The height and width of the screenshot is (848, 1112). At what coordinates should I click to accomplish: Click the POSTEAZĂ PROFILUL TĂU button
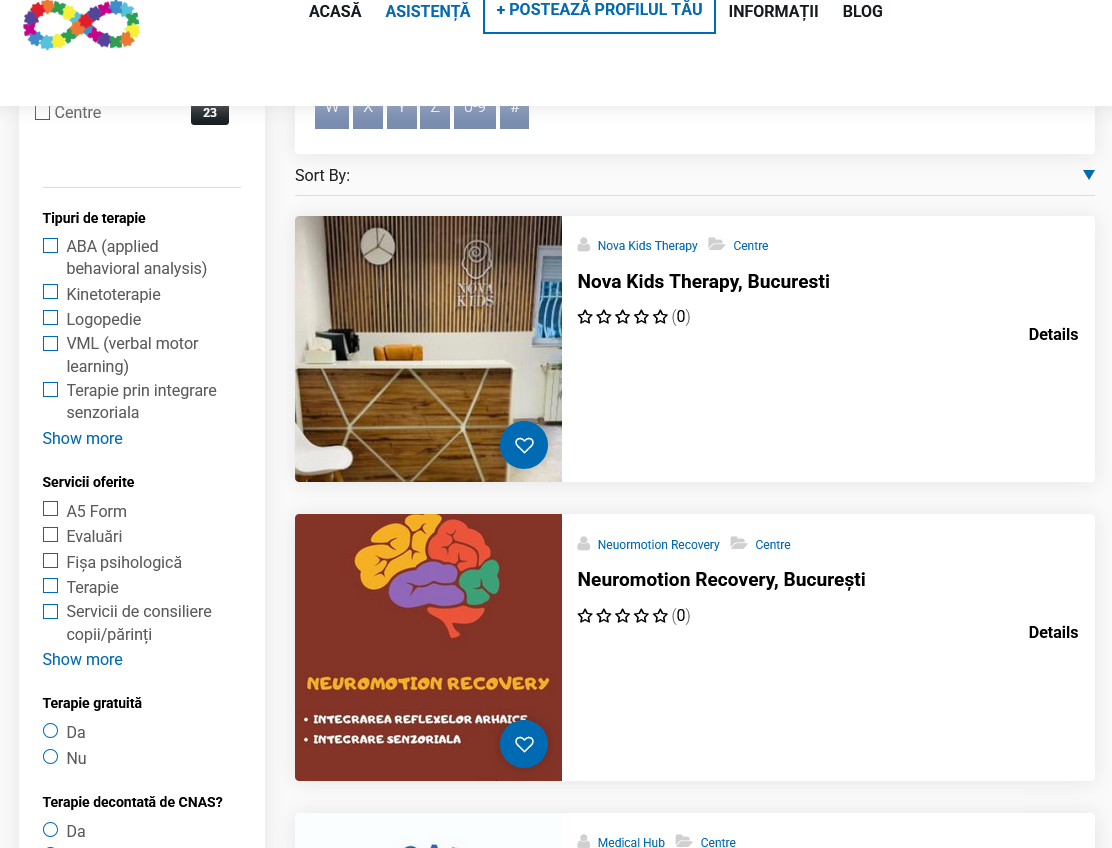599,13
